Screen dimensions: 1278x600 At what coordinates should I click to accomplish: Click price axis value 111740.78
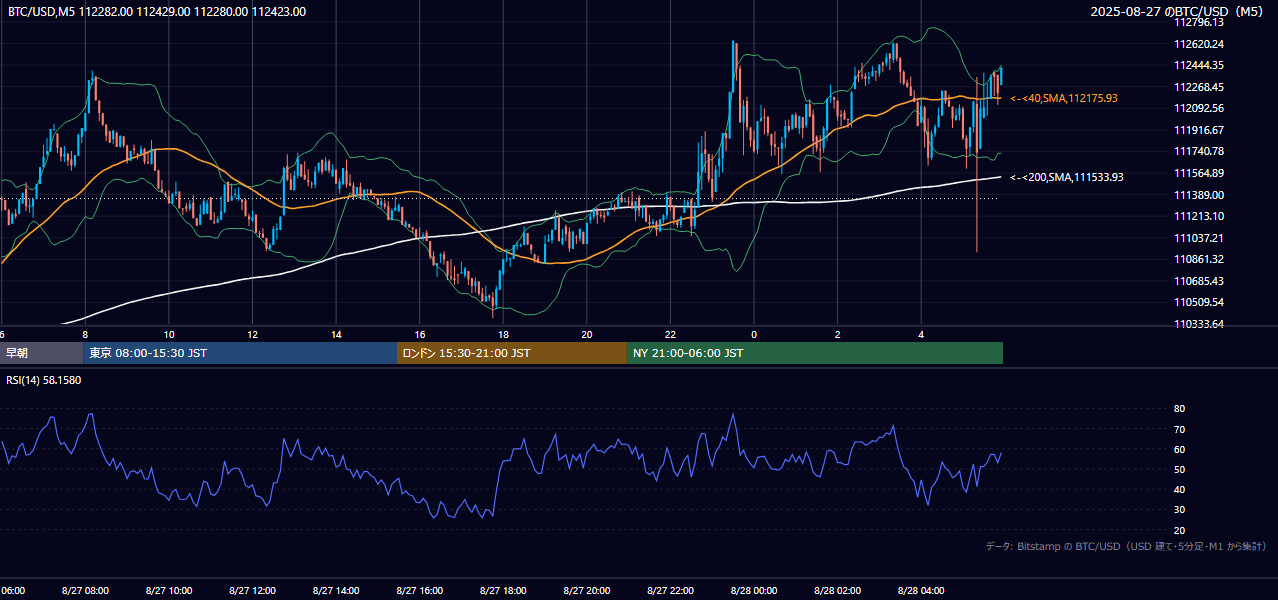click(x=1199, y=151)
